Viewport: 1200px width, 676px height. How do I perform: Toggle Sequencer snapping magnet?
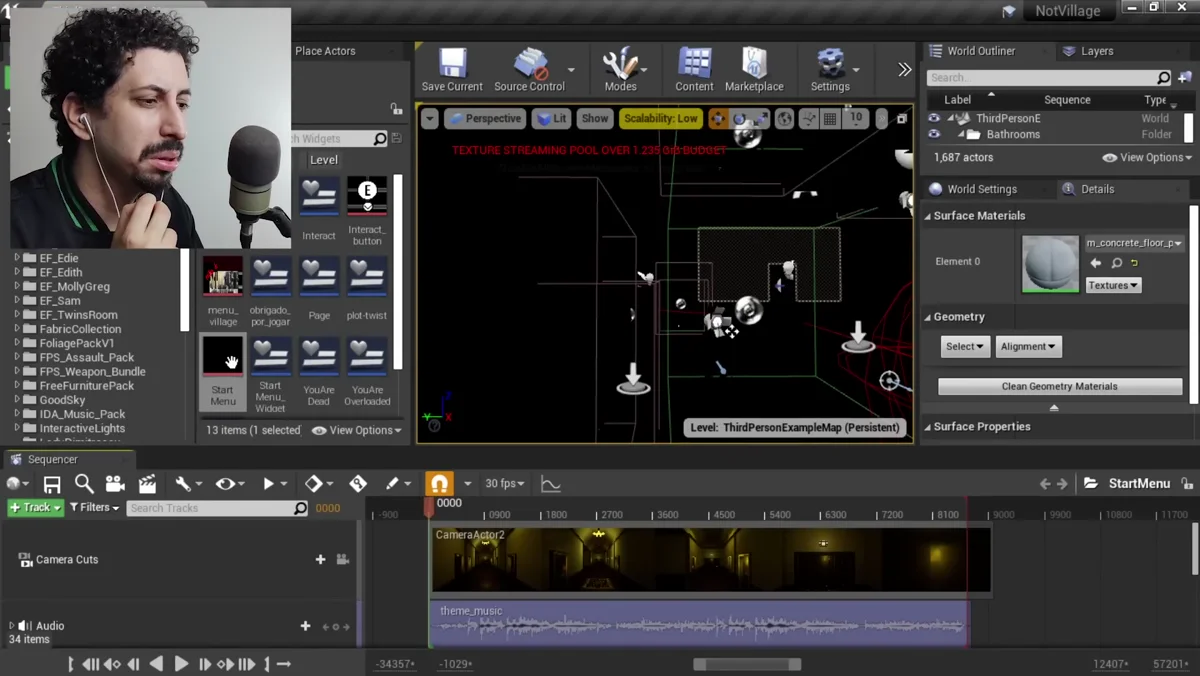(439, 484)
